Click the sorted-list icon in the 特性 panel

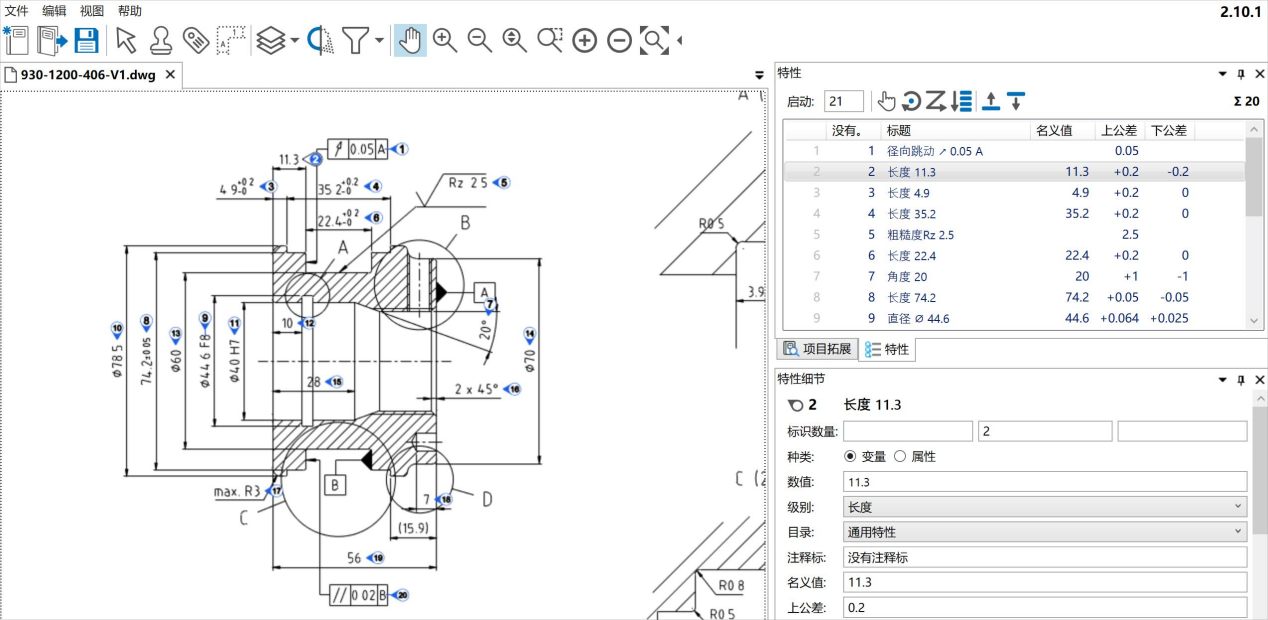962,100
